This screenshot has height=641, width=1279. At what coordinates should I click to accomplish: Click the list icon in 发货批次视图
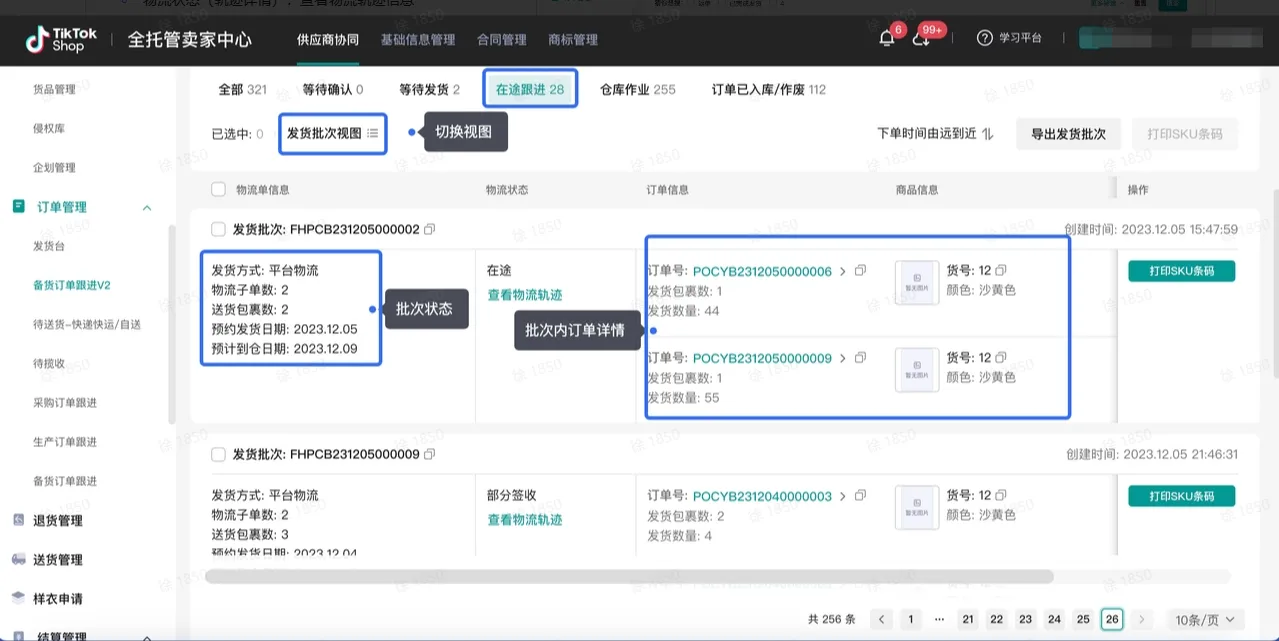(373, 133)
